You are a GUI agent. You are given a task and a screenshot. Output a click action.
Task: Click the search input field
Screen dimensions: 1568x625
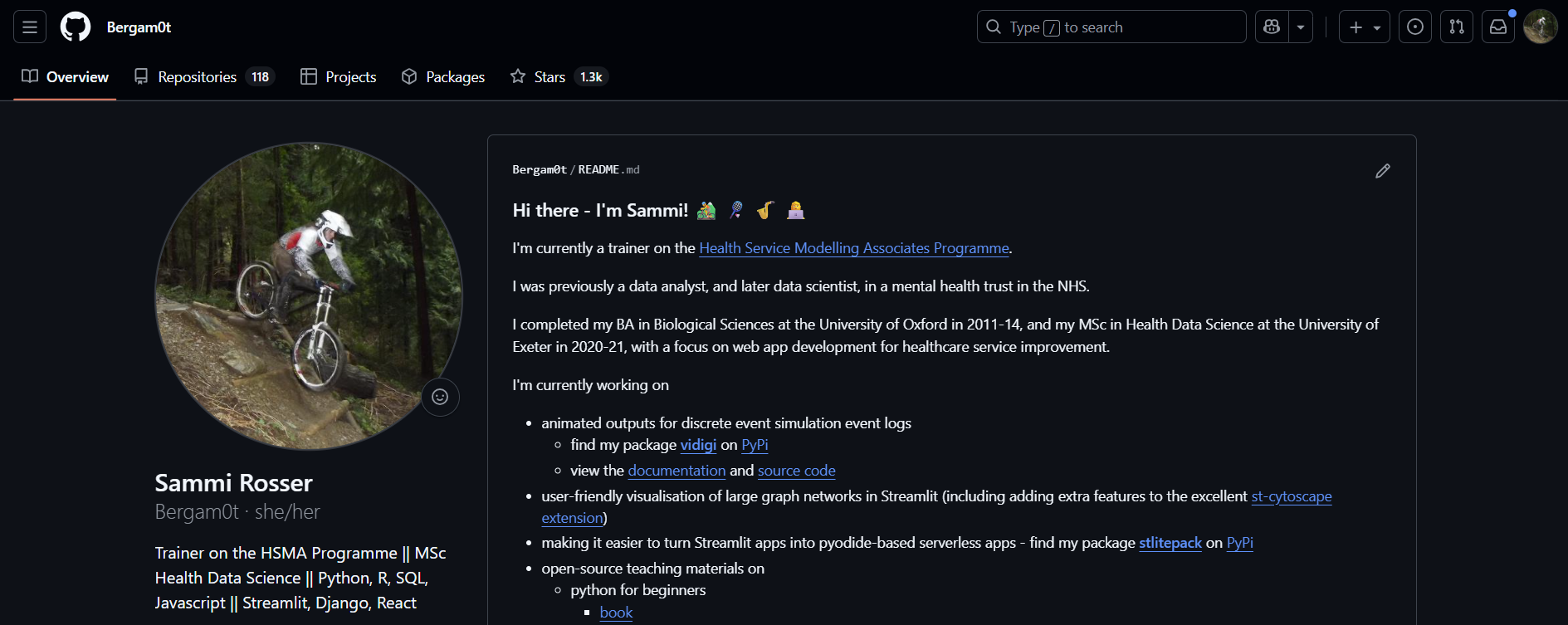tap(1111, 27)
